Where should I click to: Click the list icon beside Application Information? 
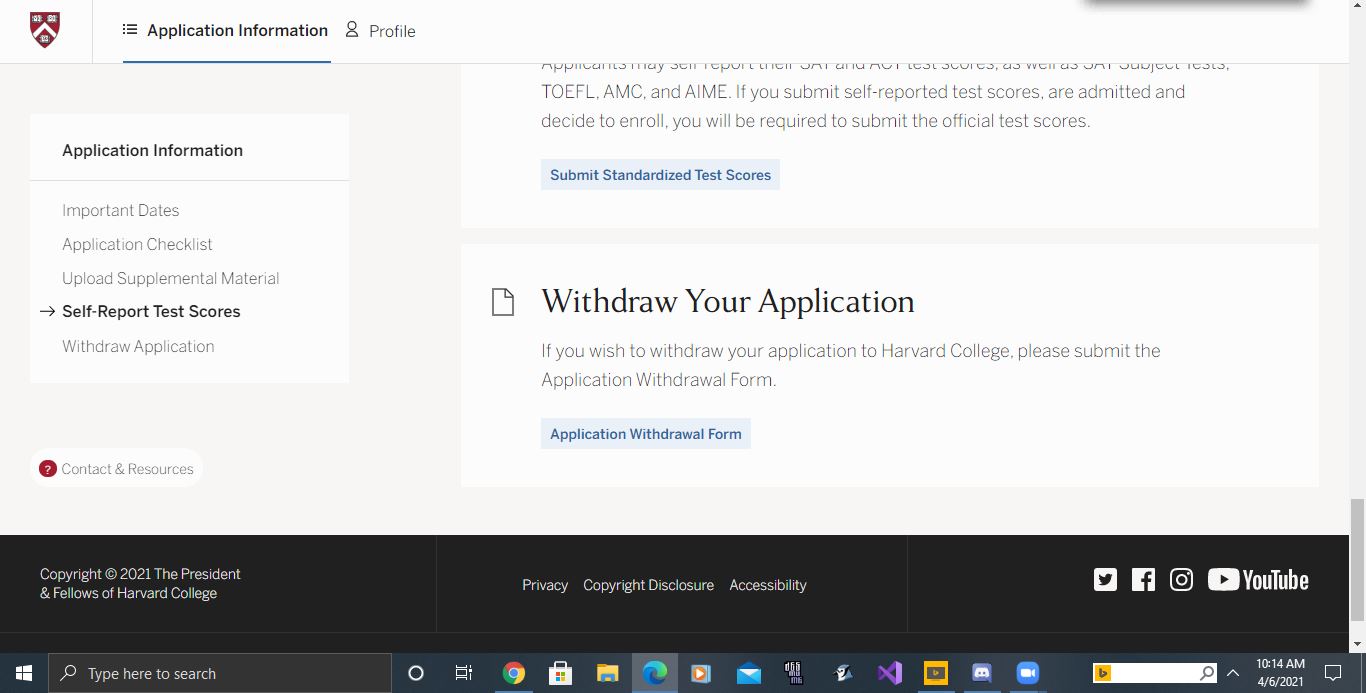[130, 30]
